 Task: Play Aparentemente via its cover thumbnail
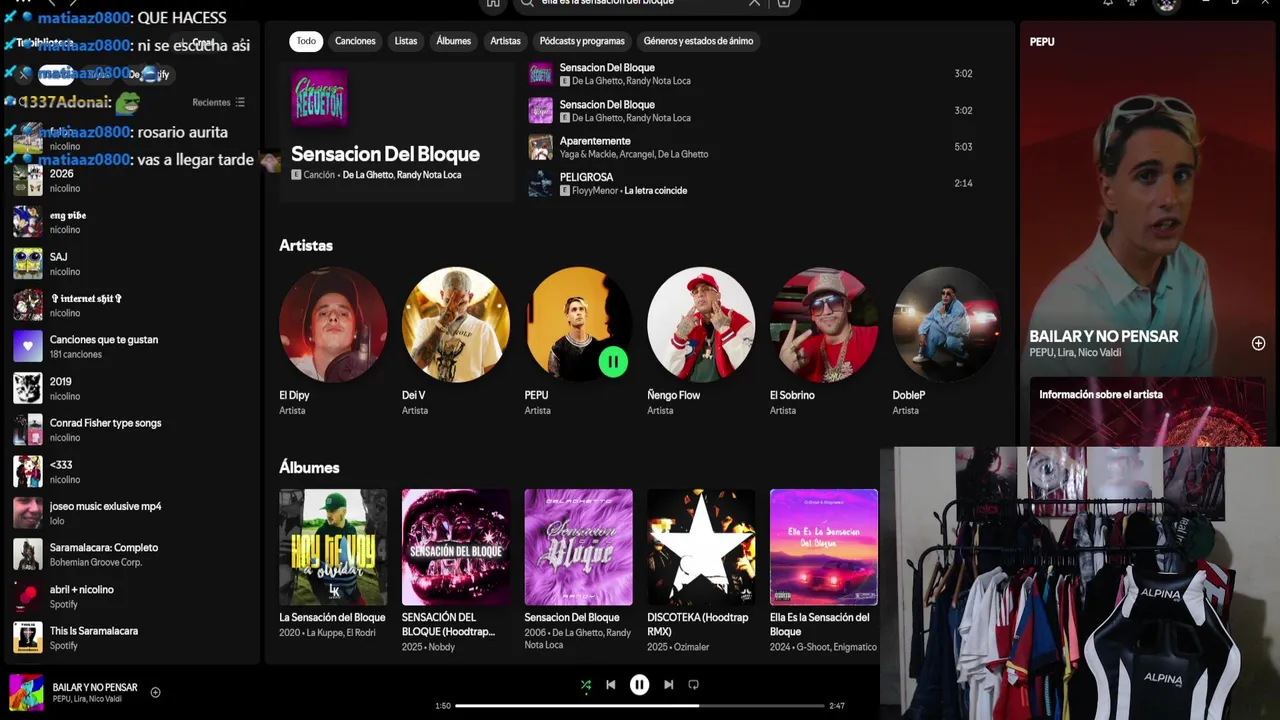[x=541, y=147]
